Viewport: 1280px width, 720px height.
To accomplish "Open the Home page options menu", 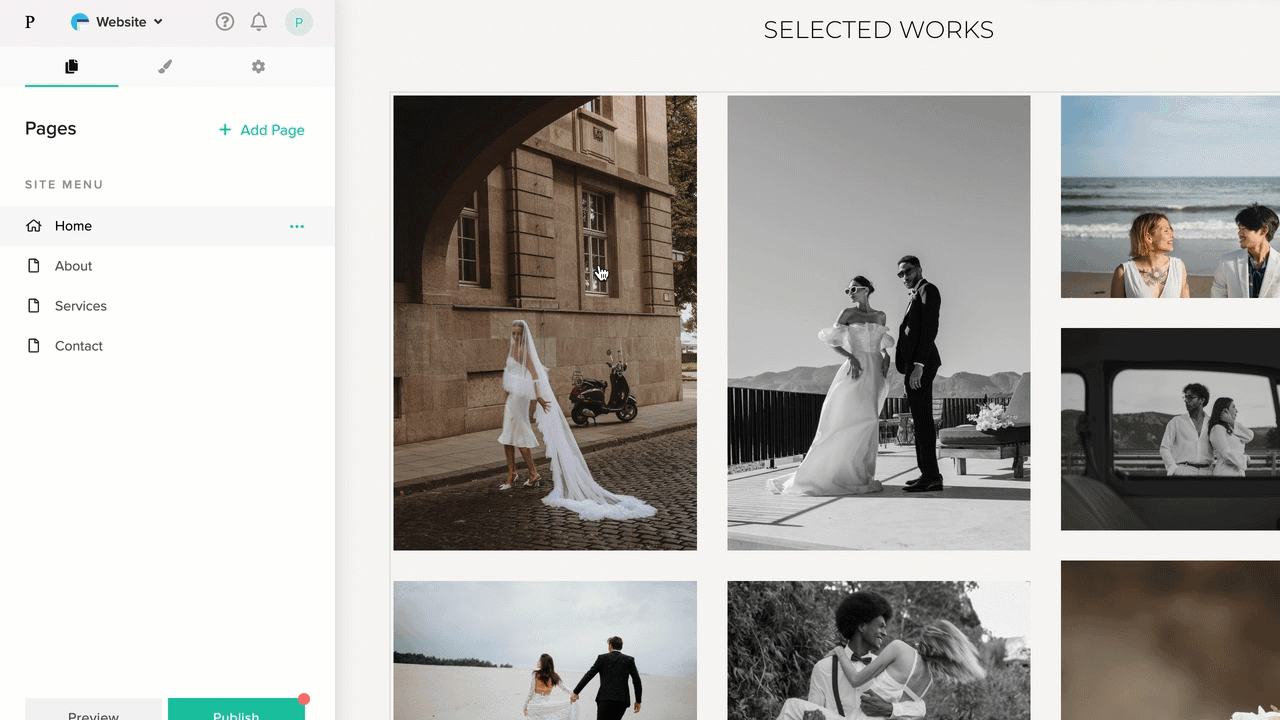I will (x=296, y=226).
